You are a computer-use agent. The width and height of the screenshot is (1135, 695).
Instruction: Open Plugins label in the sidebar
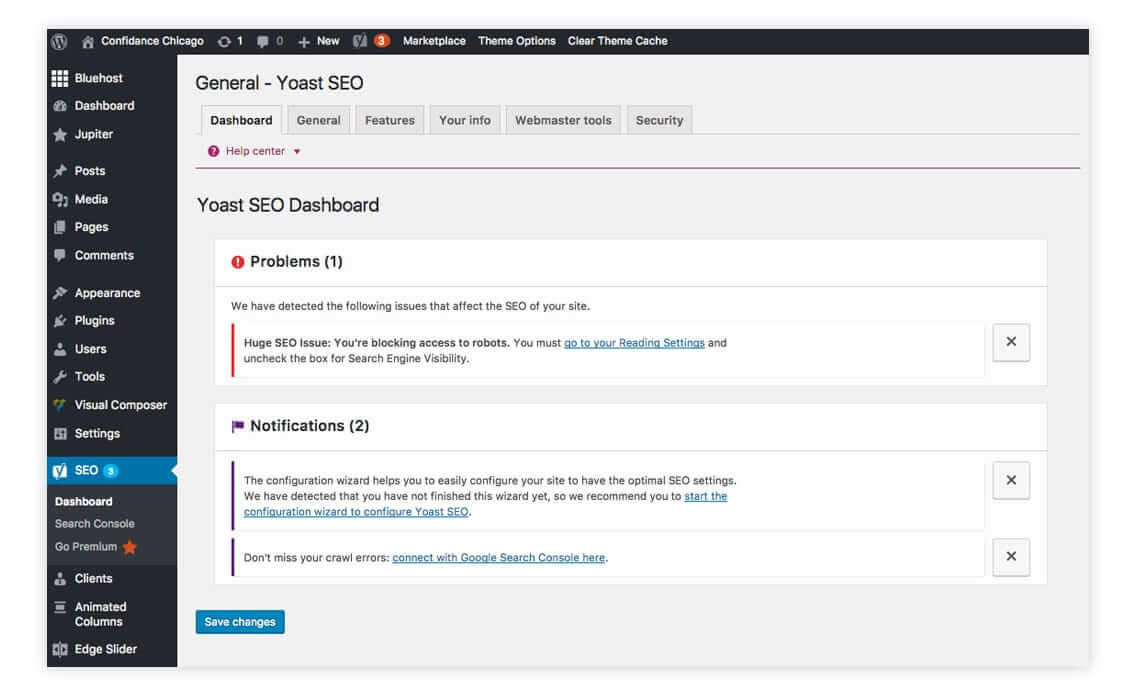coord(95,321)
